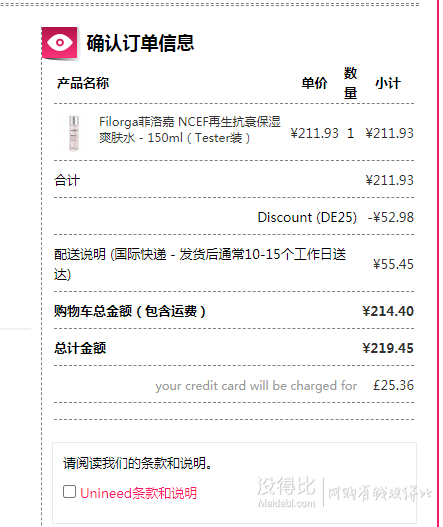
Task: Tick the Unineed条款和说明 checkbox
Action: [x=69, y=492]
